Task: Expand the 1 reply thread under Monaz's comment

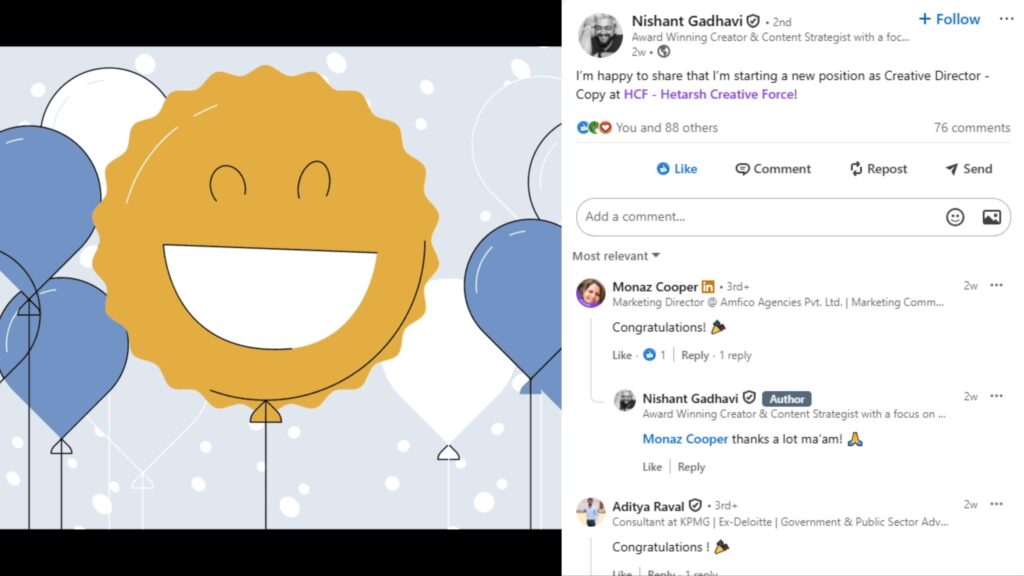Action: click(735, 355)
